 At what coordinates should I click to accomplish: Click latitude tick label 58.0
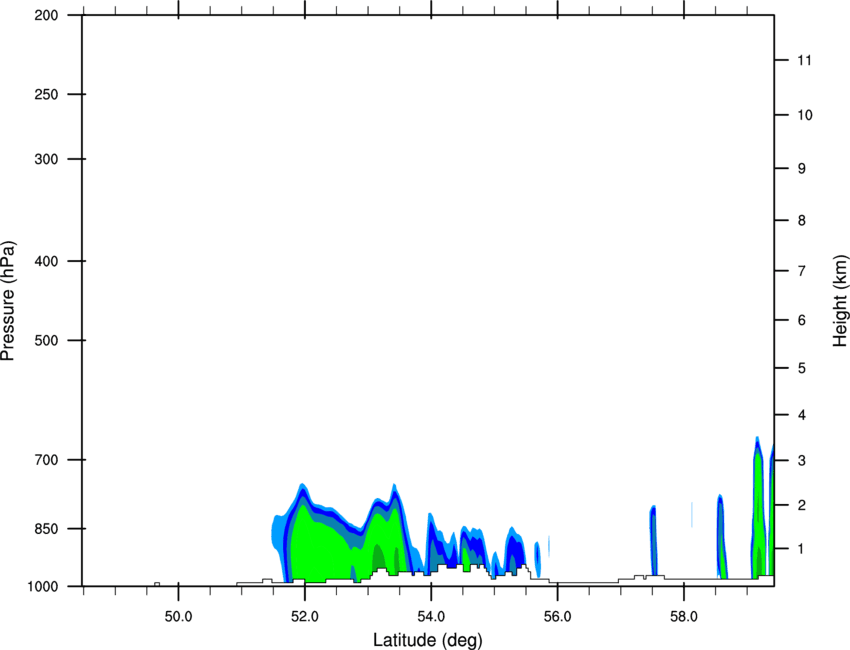pos(684,617)
